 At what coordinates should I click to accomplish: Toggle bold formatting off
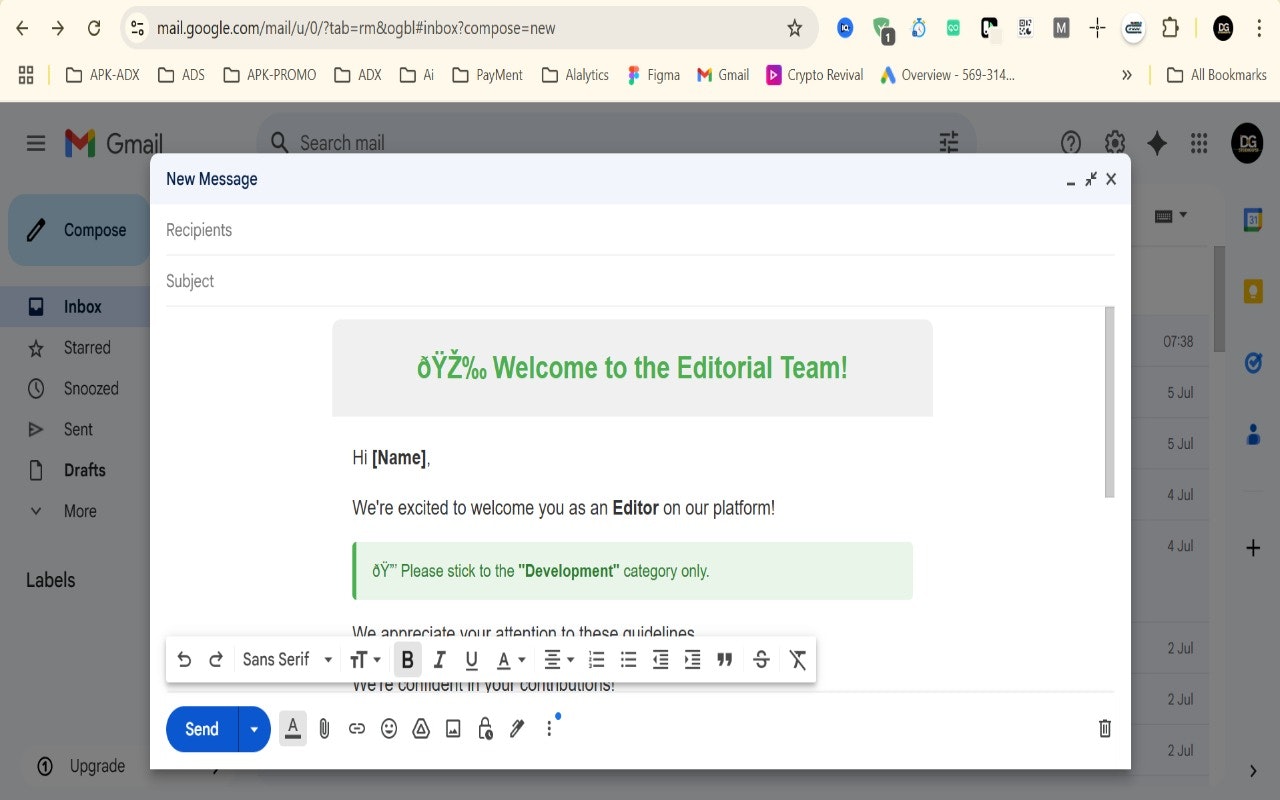point(407,659)
